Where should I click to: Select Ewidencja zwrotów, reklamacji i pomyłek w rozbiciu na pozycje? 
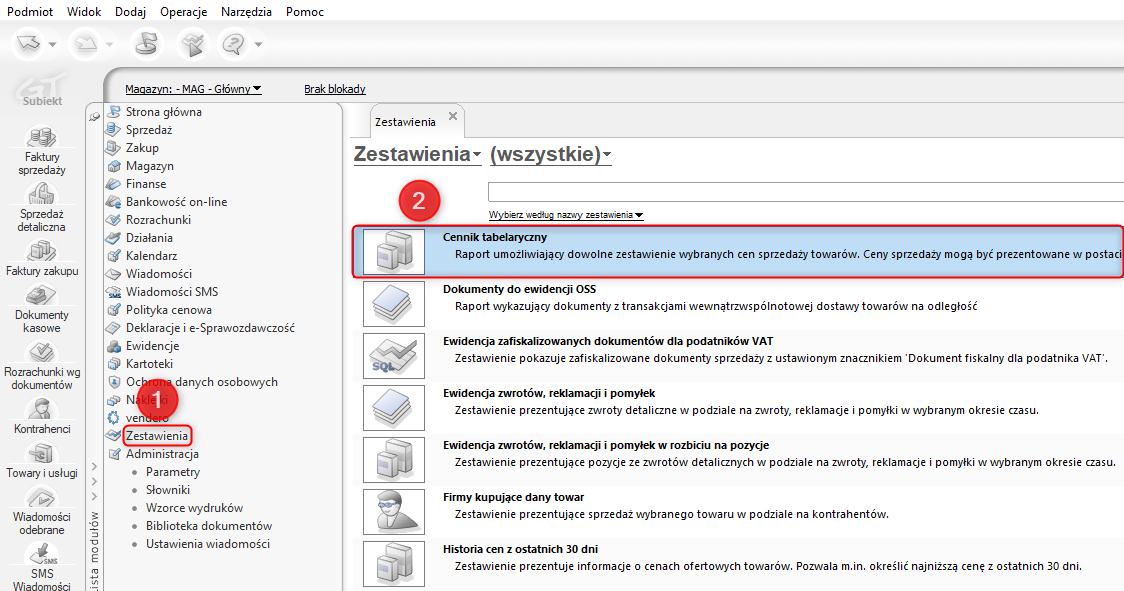pos(606,445)
